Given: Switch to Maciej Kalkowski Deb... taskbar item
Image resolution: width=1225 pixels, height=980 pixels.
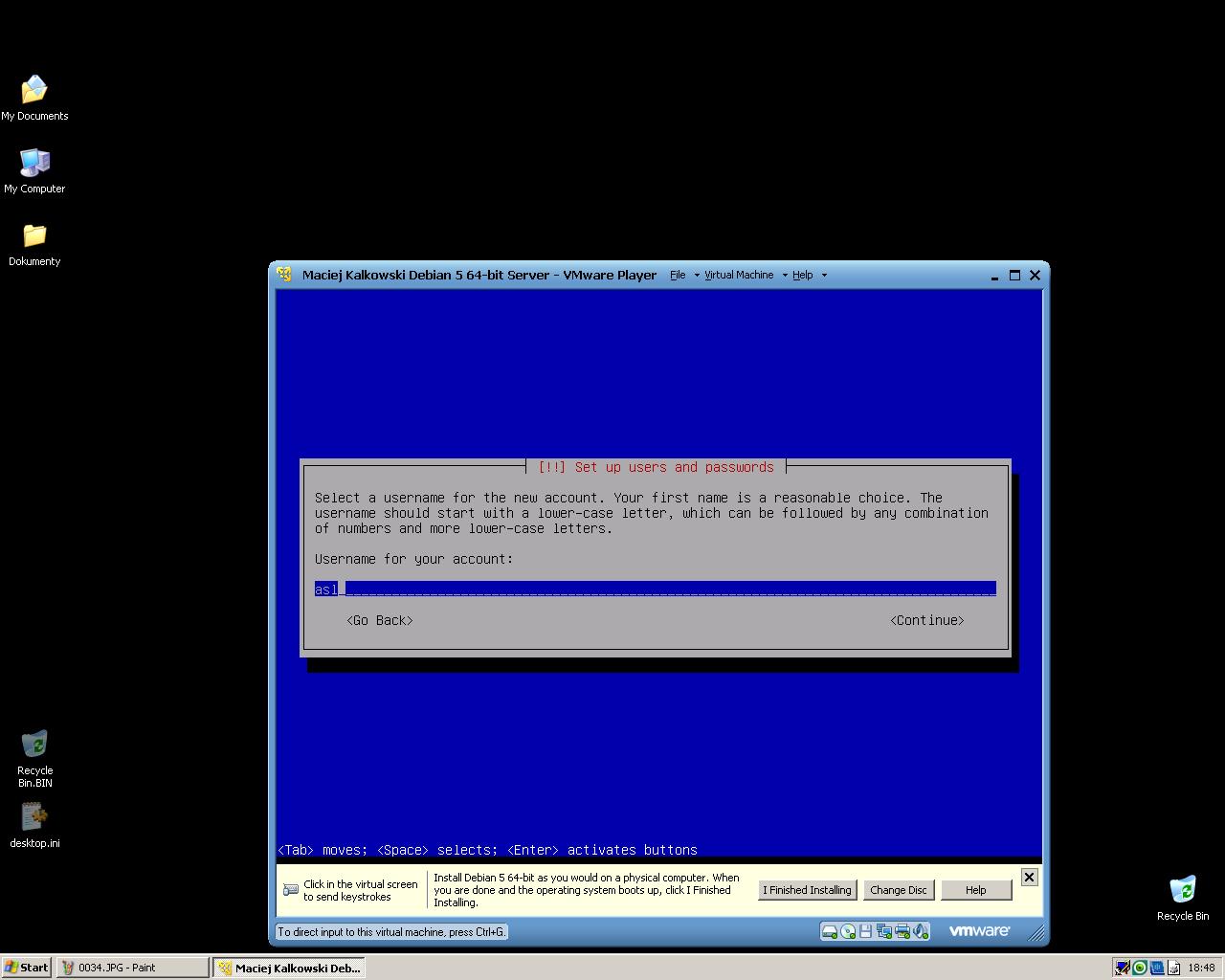Looking at the screenshot, I should pos(288,968).
